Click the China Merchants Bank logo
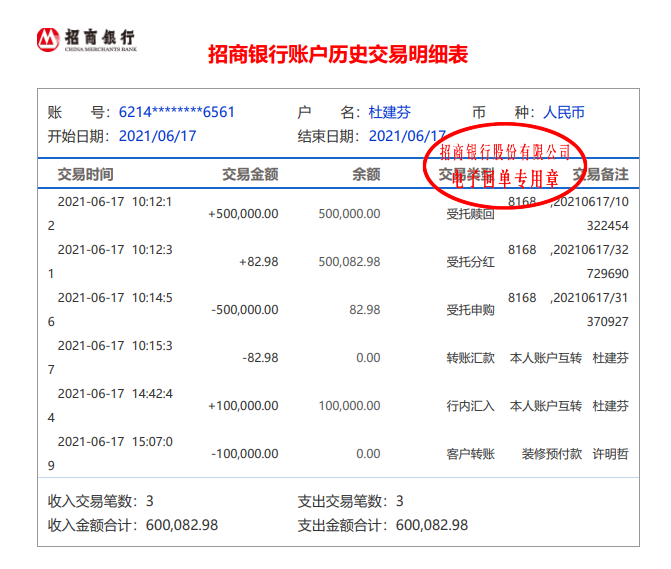Image resolution: width=671 pixels, height=569 pixels. click(x=86, y=40)
